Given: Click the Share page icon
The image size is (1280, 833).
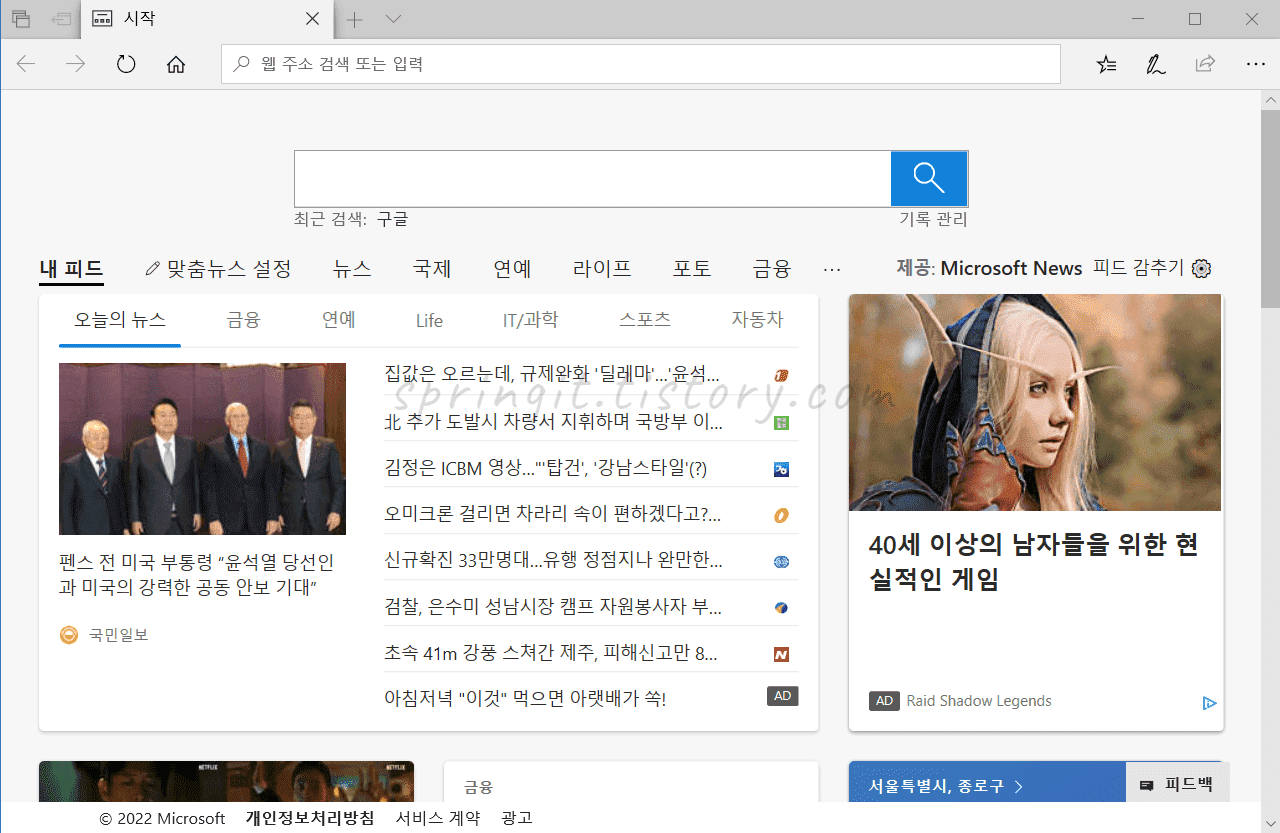Looking at the screenshot, I should [x=1206, y=64].
